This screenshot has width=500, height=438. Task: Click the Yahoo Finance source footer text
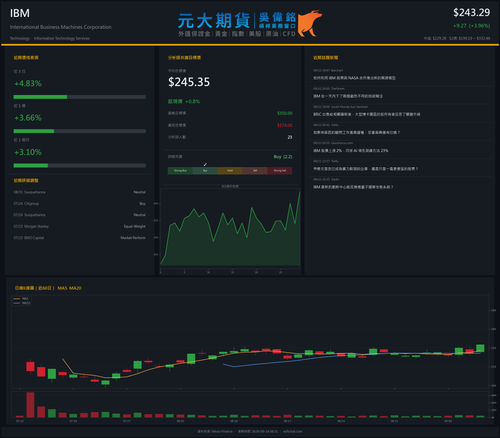pyautogui.click(x=215, y=431)
